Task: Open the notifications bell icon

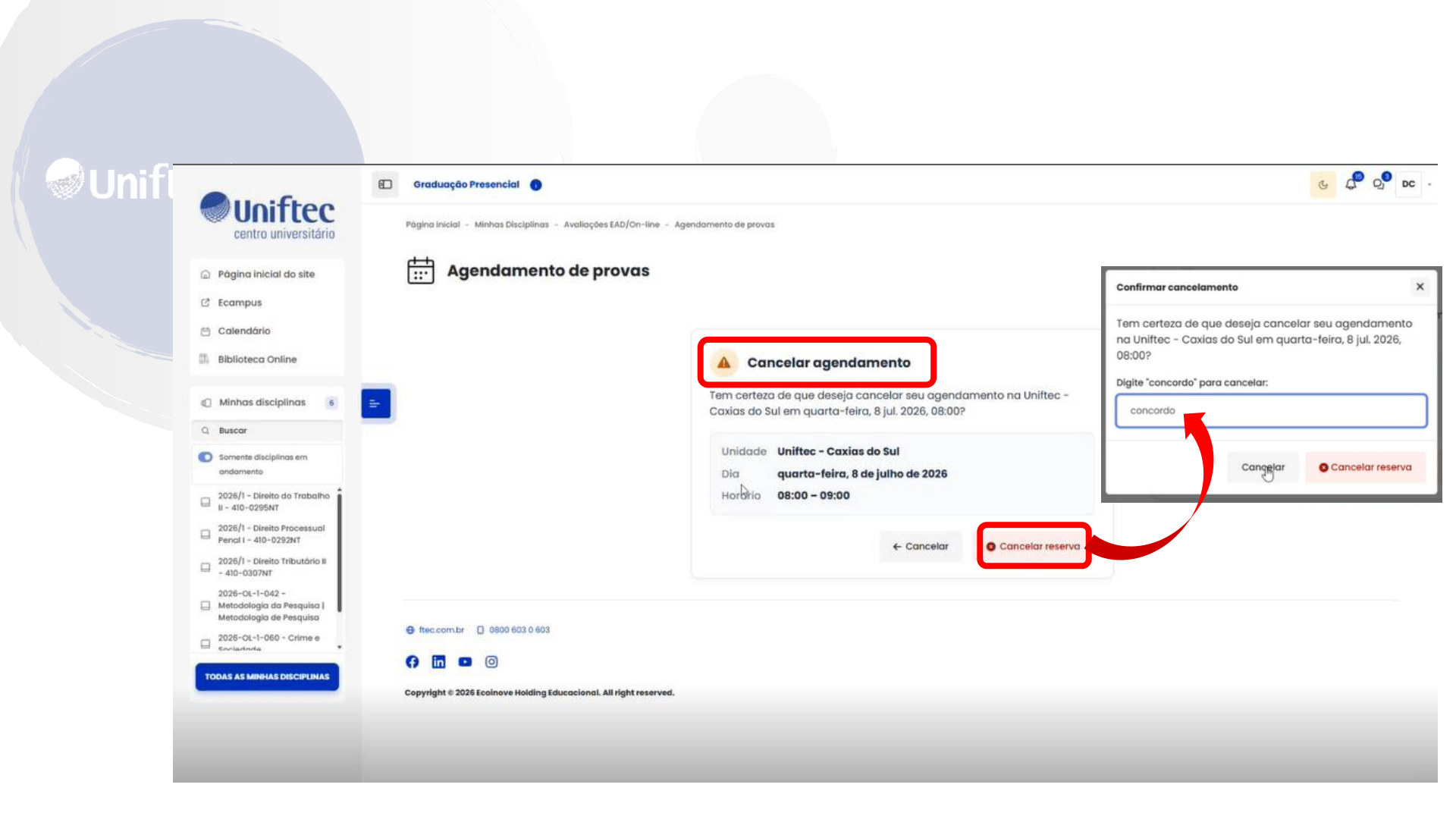Action: [x=1352, y=183]
